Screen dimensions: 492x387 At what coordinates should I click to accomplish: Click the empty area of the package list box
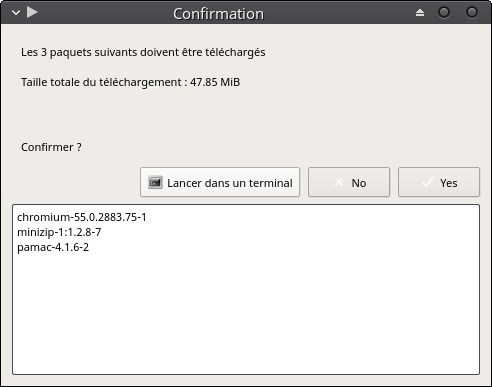pos(246,313)
